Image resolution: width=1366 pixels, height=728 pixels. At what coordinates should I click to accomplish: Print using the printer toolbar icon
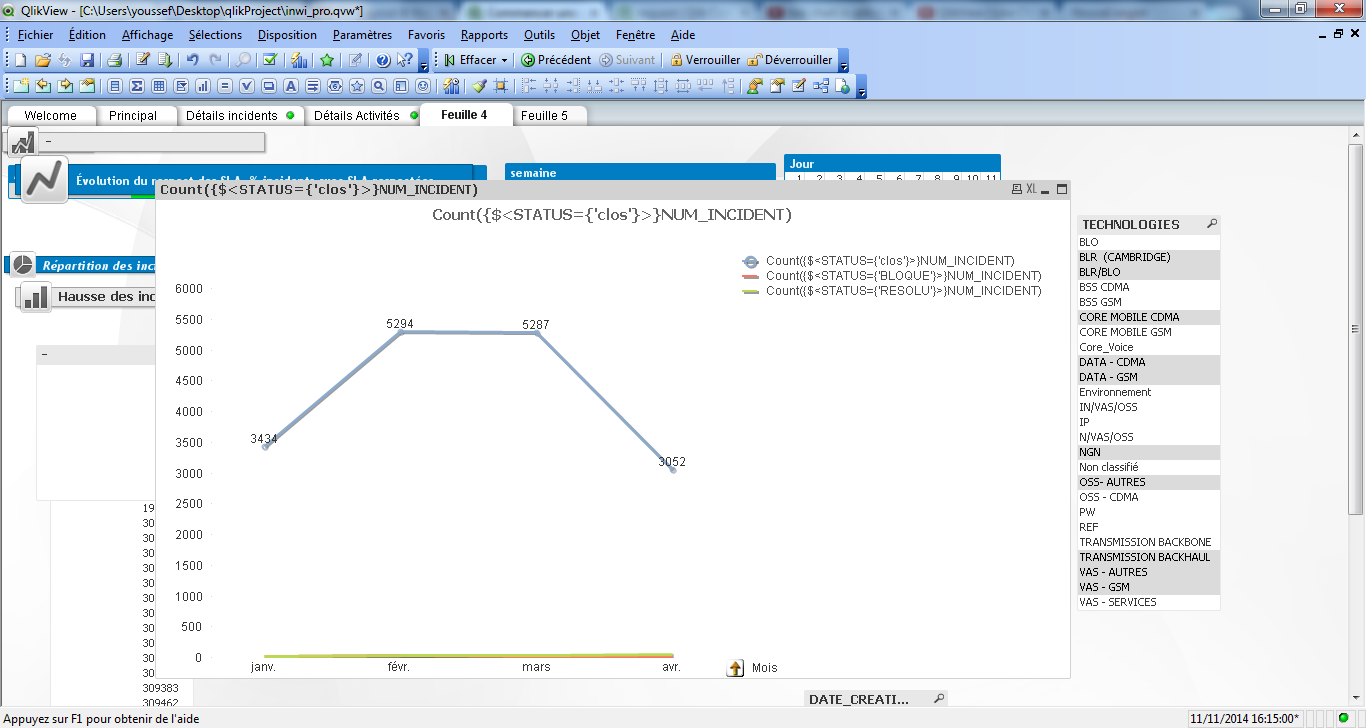pyautogui.click(x=115, y=60)
